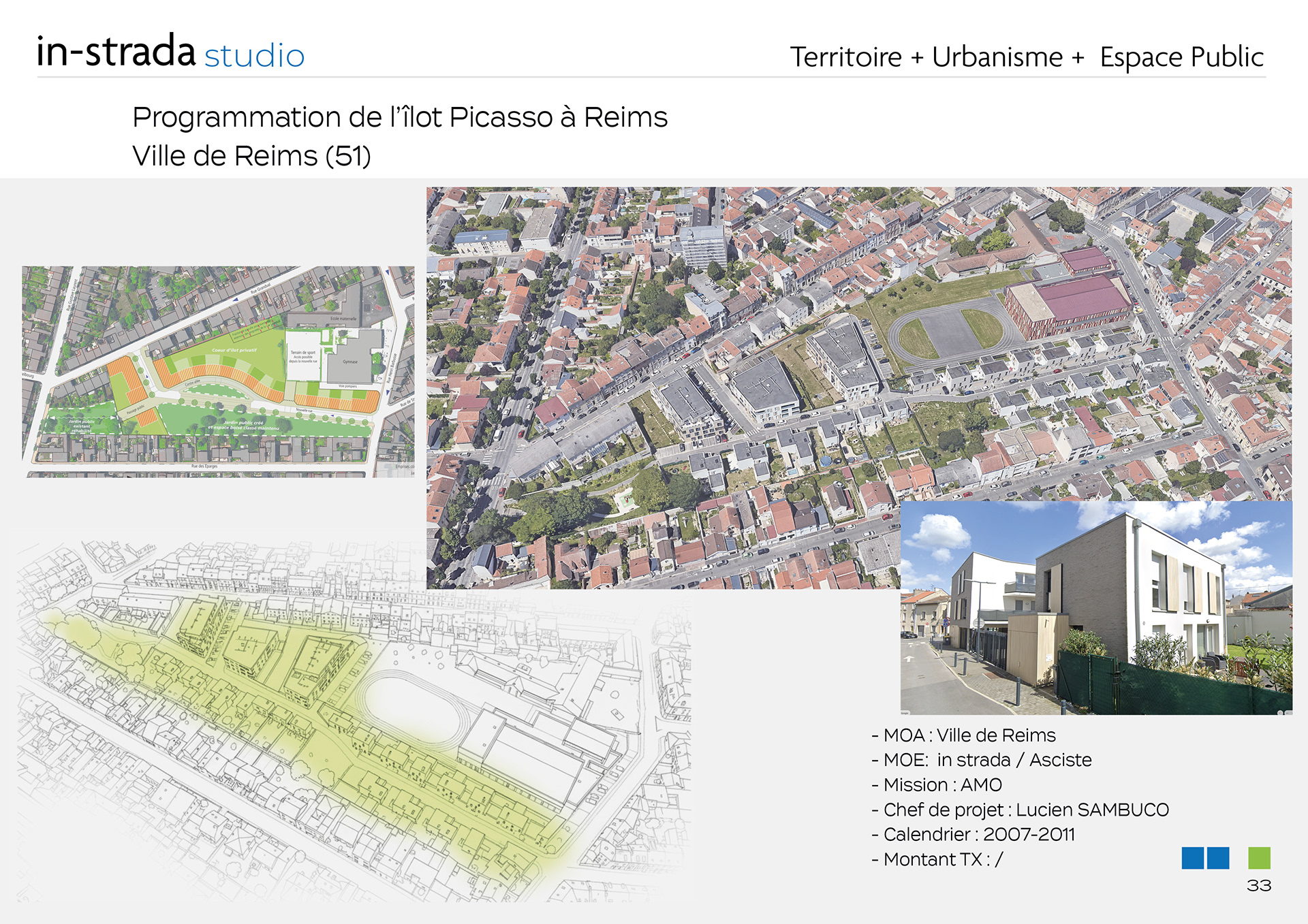1308x924 pixels.
Task: Click the blue 'studio' word in logo
Action: point(254,56)
